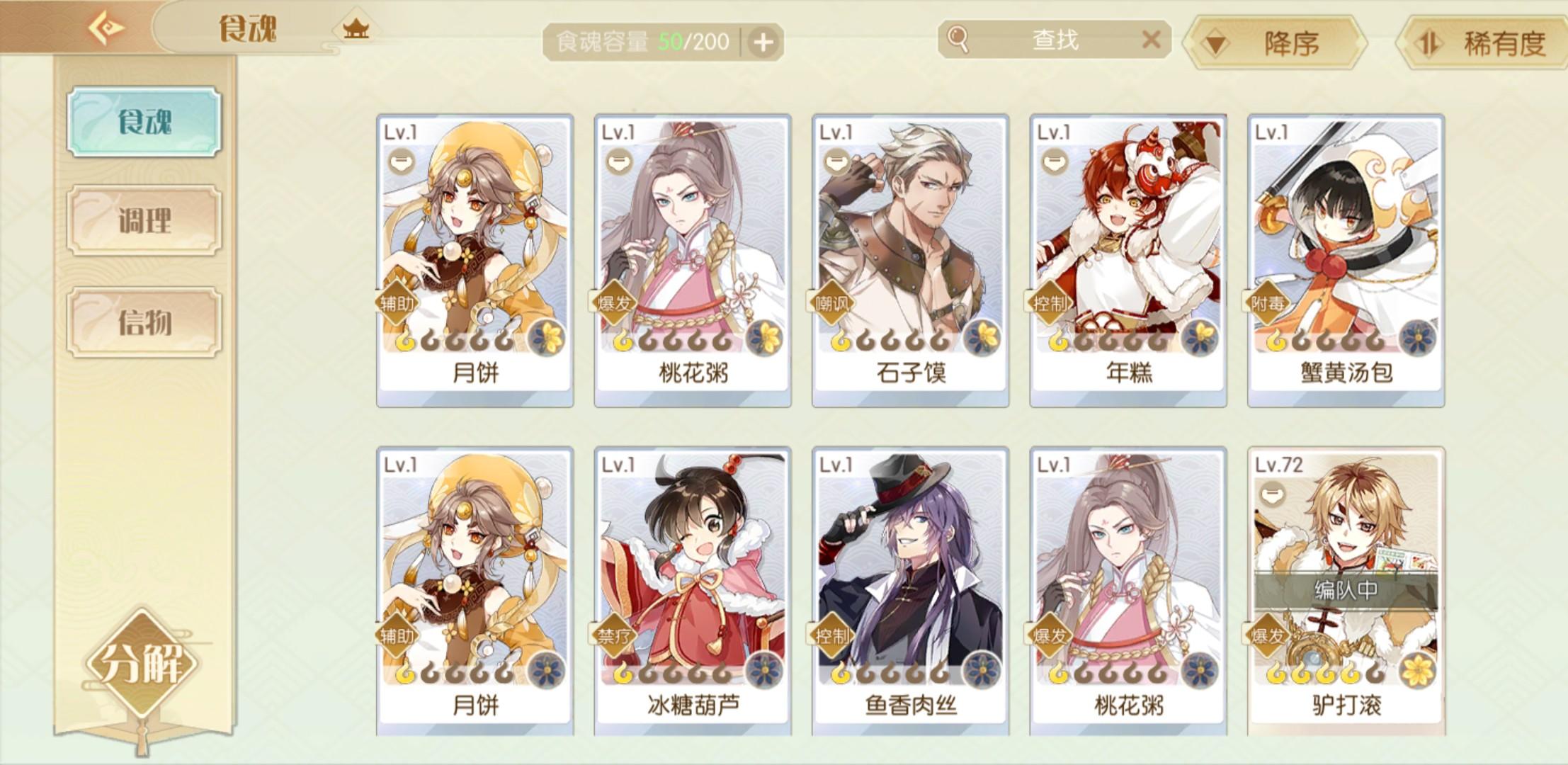The height and width of the screenshot is (765, 1568).
Task: Add capacity with the plus icon
Action: (763, 42)
